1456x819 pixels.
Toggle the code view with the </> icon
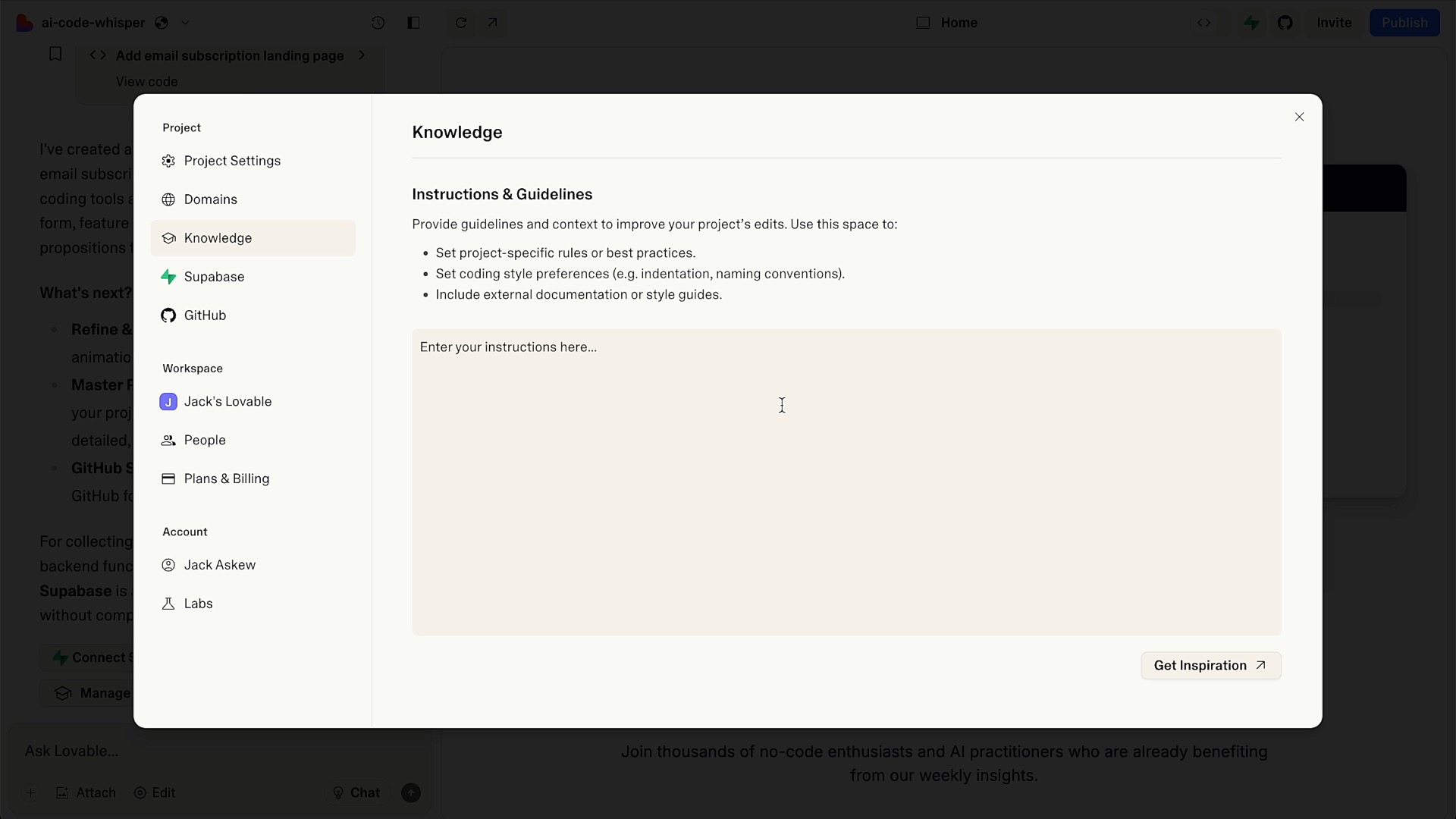pos(1205,23)
